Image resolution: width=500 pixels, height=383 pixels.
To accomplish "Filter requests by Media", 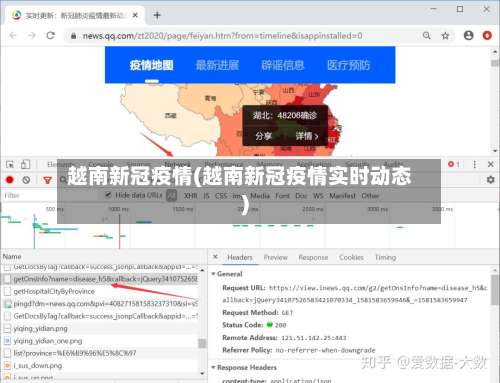I will coord(260,196).
